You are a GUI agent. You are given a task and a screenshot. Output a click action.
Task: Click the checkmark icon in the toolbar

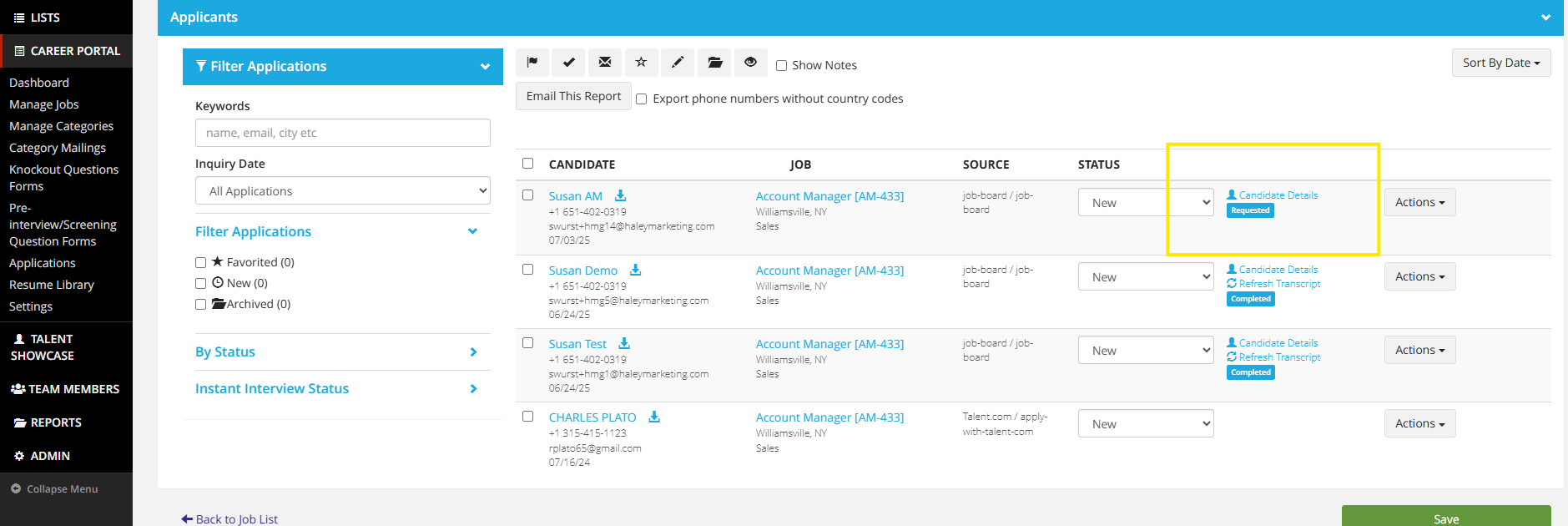click(x=568, y=63)
